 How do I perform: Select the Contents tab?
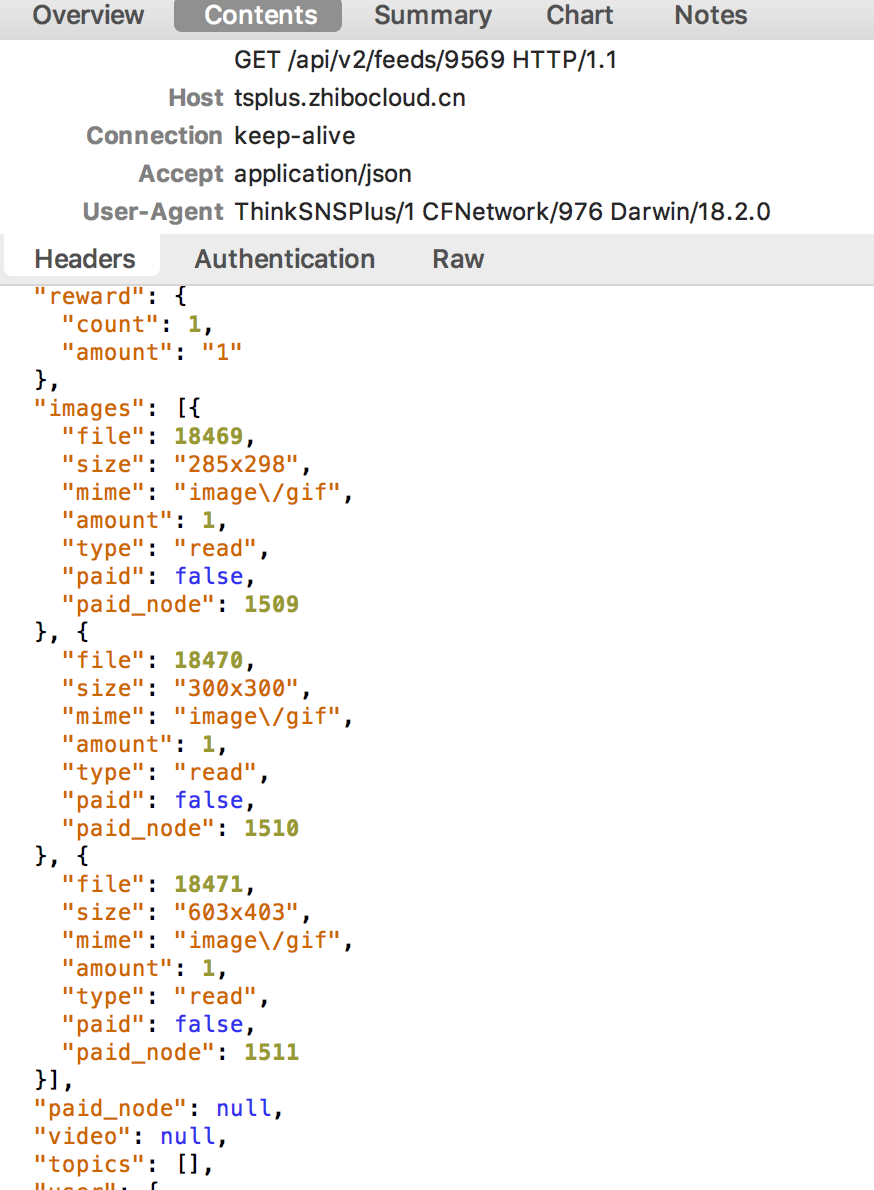point(258,16)
